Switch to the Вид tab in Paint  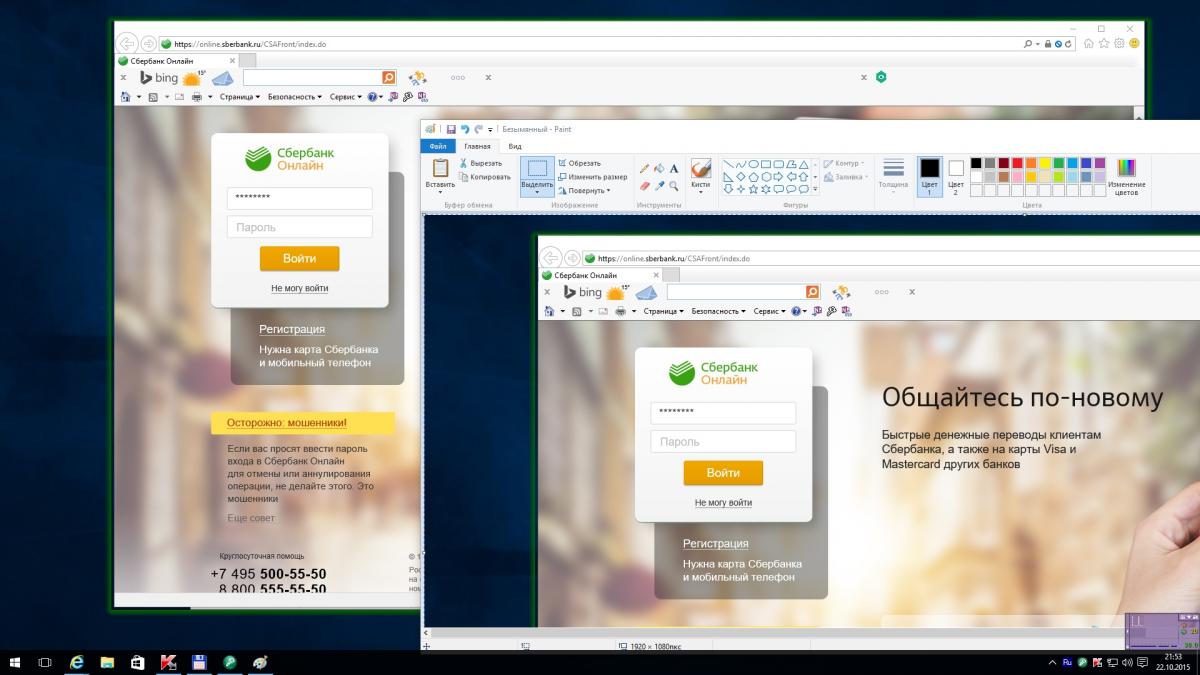[x=515, y=146]
